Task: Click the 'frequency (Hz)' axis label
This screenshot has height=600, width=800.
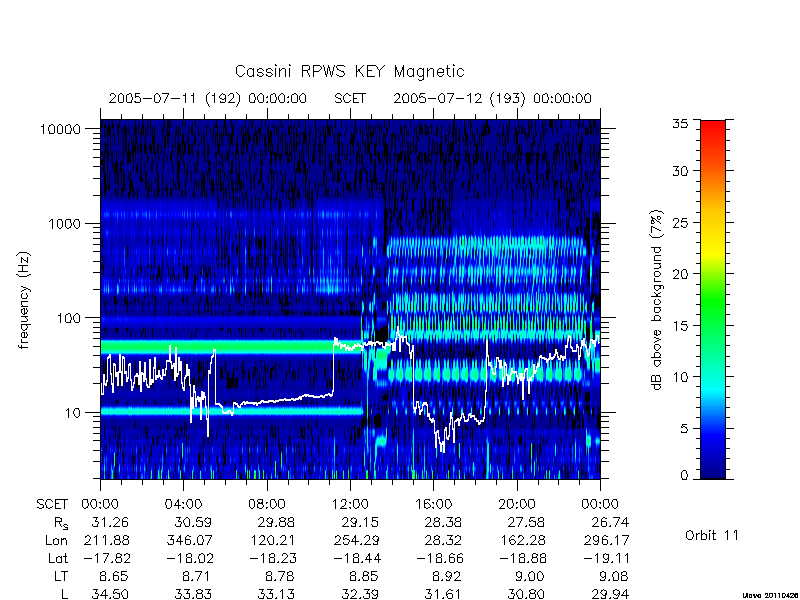Action: pyautogui.click(x=23, y=300)
